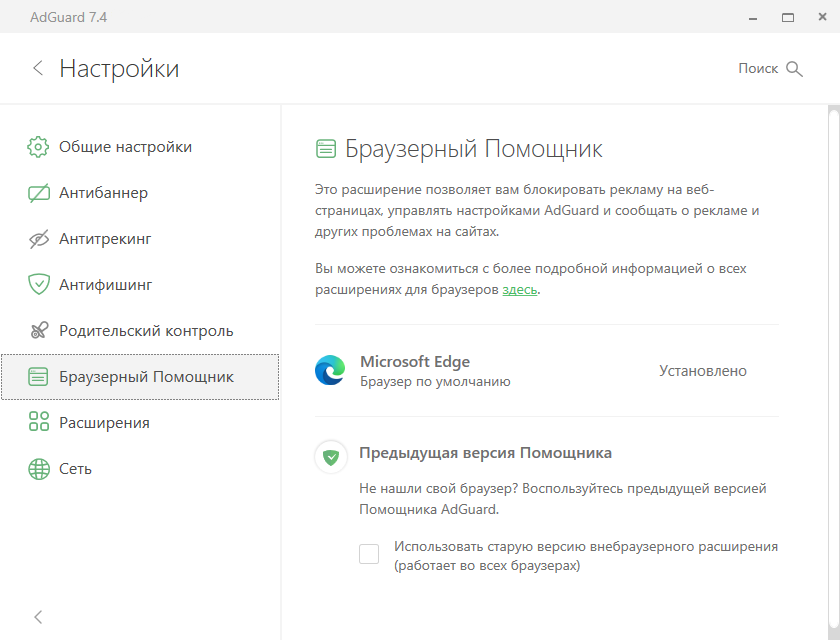This screenshot has height=640, width=840.
Task: Click the General settings gear icon
Action: (38, 147)
